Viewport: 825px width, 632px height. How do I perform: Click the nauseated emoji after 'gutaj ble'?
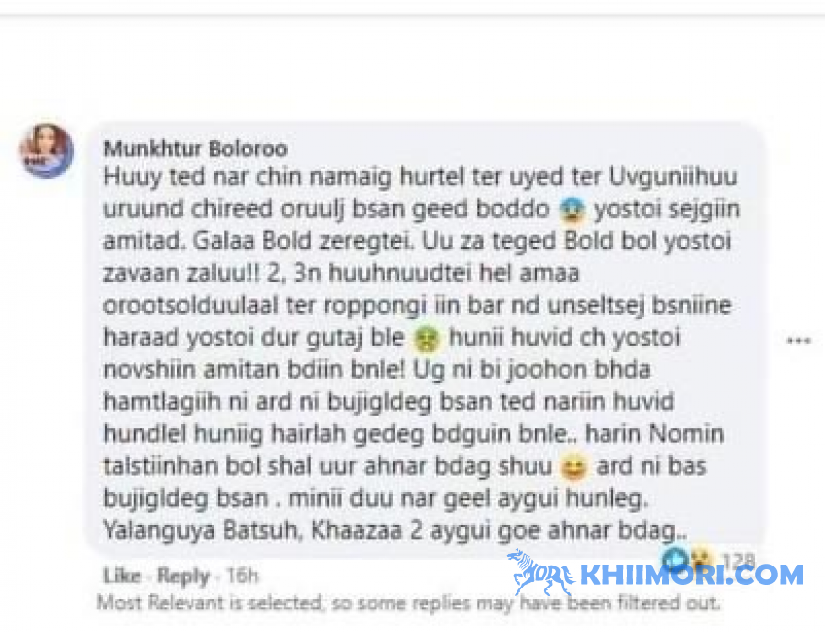pyautogui.click(x=426, y=338)
